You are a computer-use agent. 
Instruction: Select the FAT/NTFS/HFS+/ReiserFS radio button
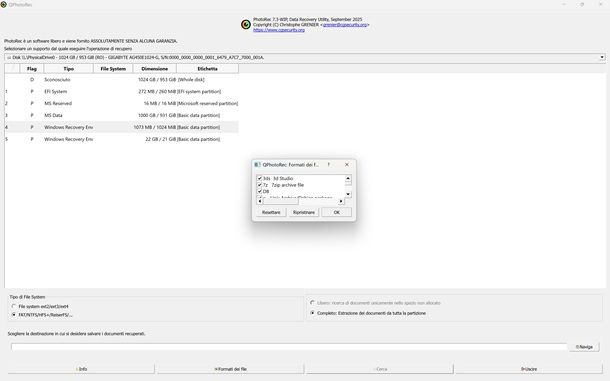pyautogui.click(x=14, y=314)
